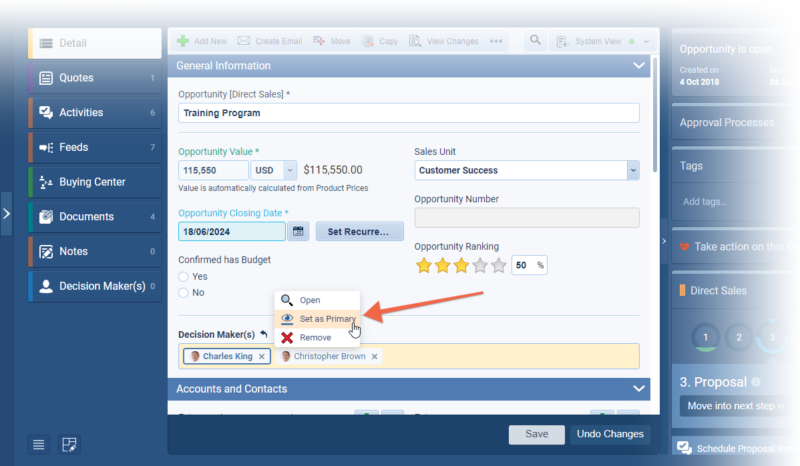The image size is (800, 466).
Task: Set ranking to fifth star
Action: [499, 265]
